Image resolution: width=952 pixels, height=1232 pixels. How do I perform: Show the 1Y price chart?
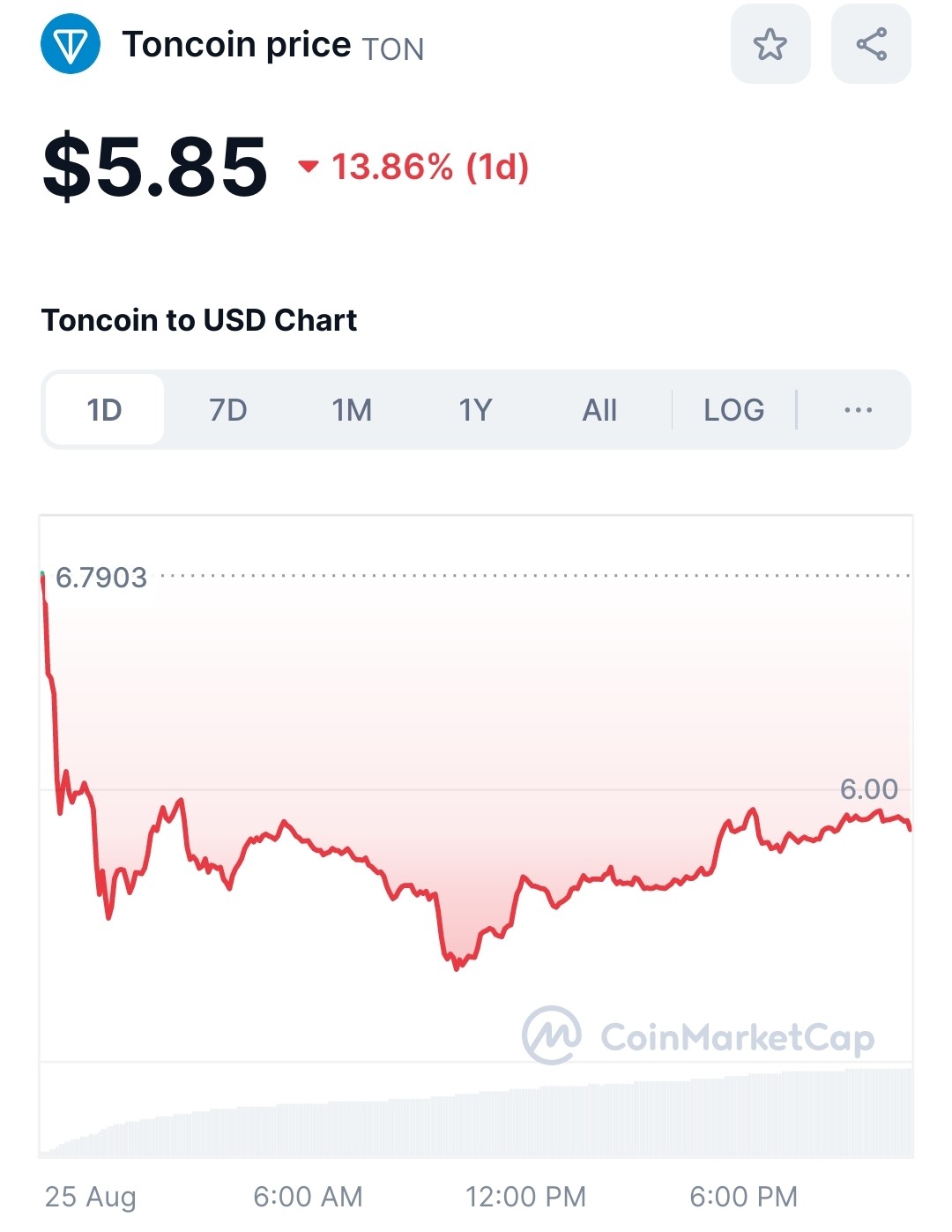point(475,410)
